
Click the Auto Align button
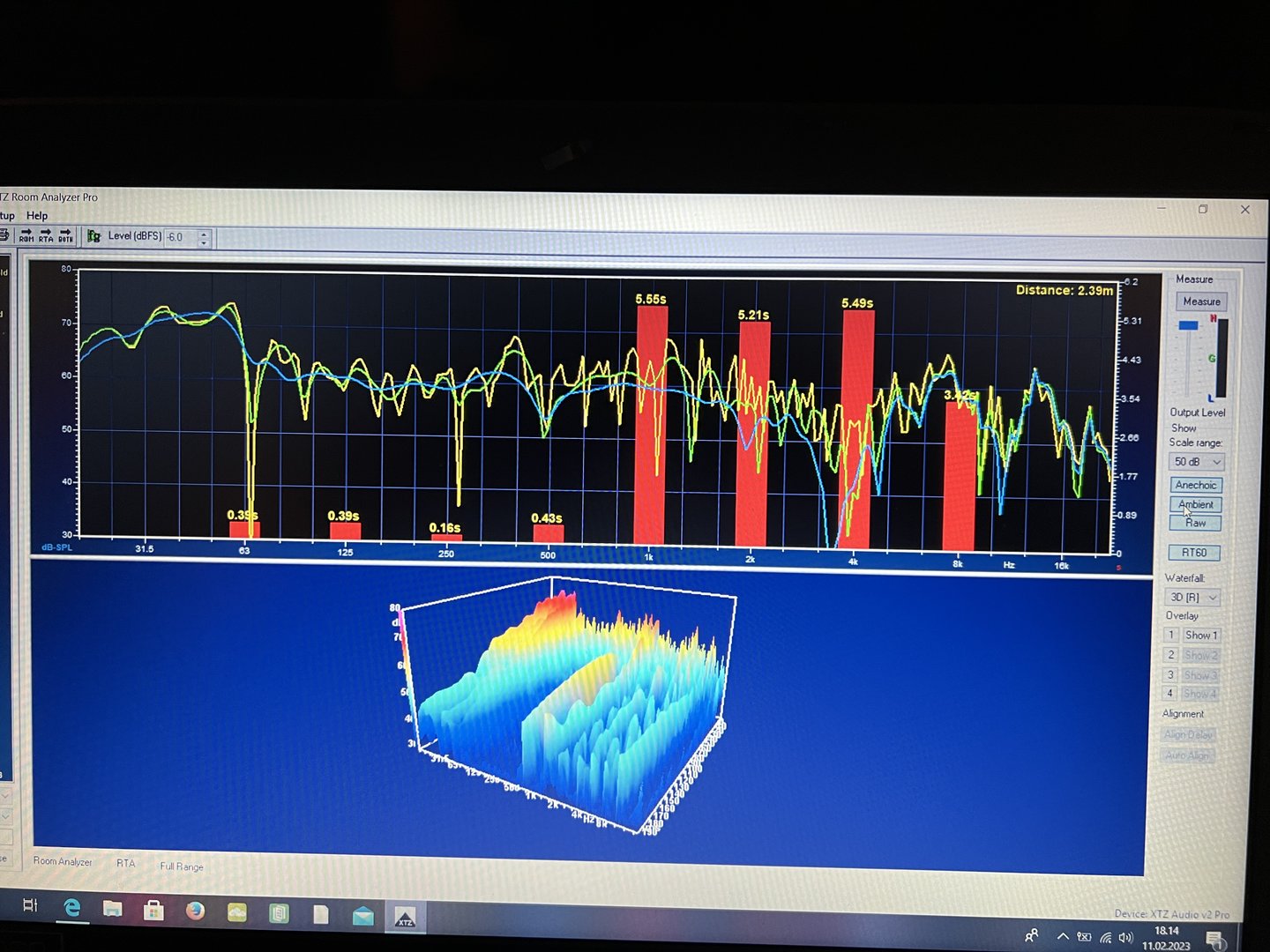point(1187,755)
